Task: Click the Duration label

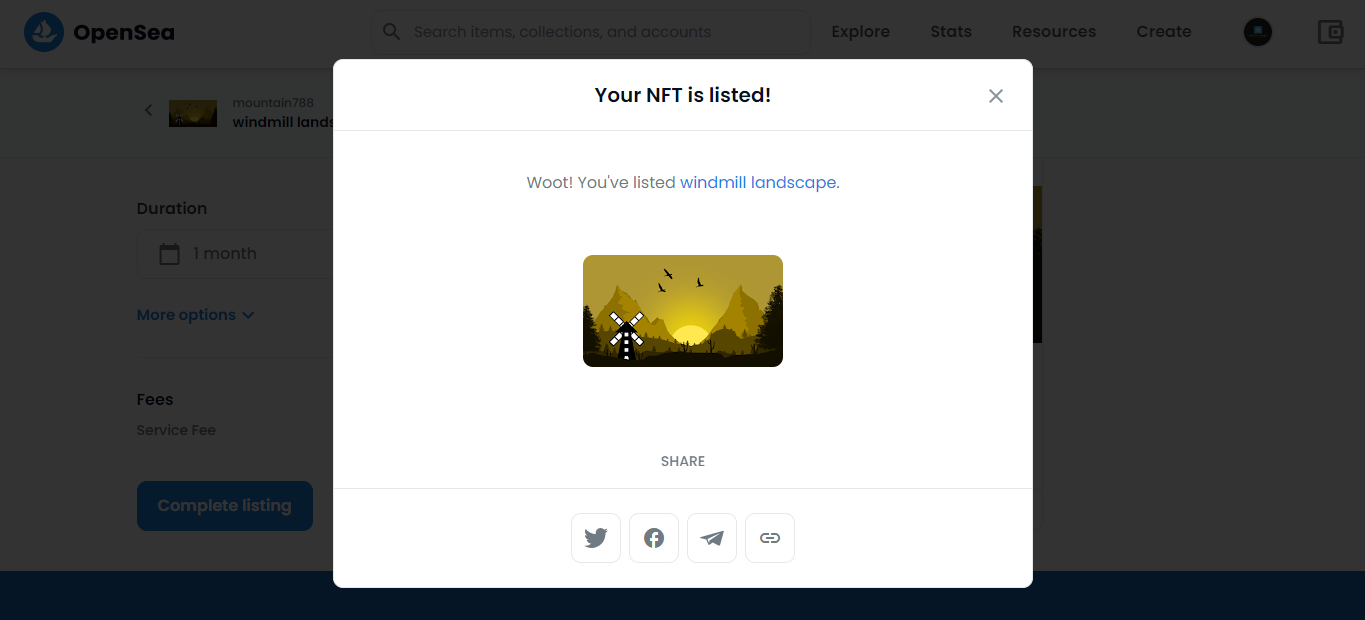Action: (x=172, y=208)
